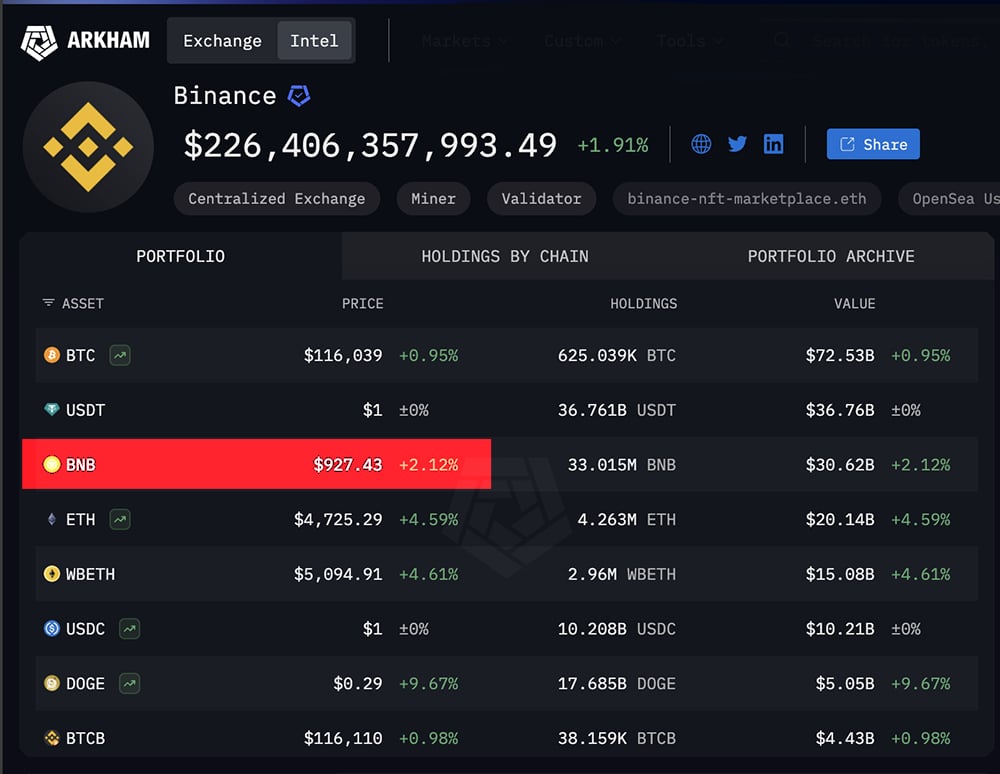Click the Share button
1000x774 pixels.
tap(873, 144)
